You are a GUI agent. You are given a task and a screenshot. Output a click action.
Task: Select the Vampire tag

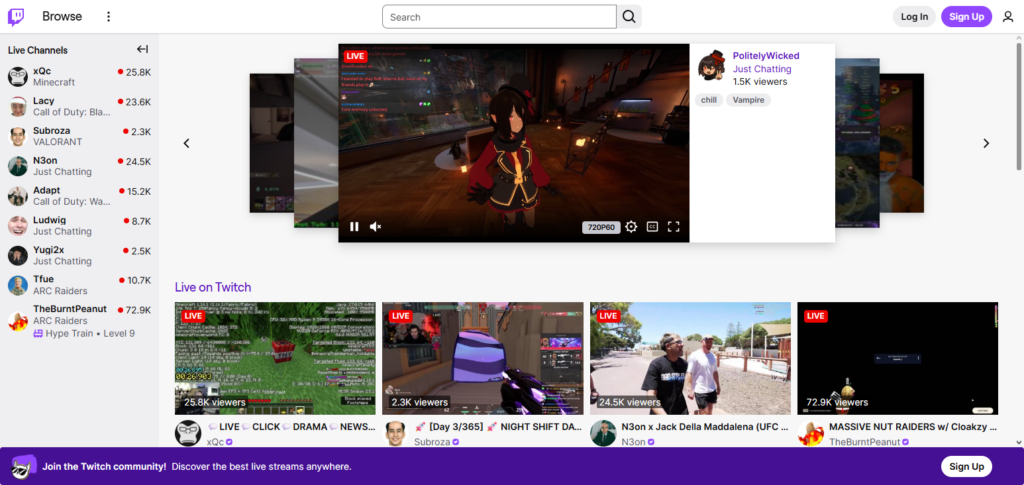[x=748, y=100]
